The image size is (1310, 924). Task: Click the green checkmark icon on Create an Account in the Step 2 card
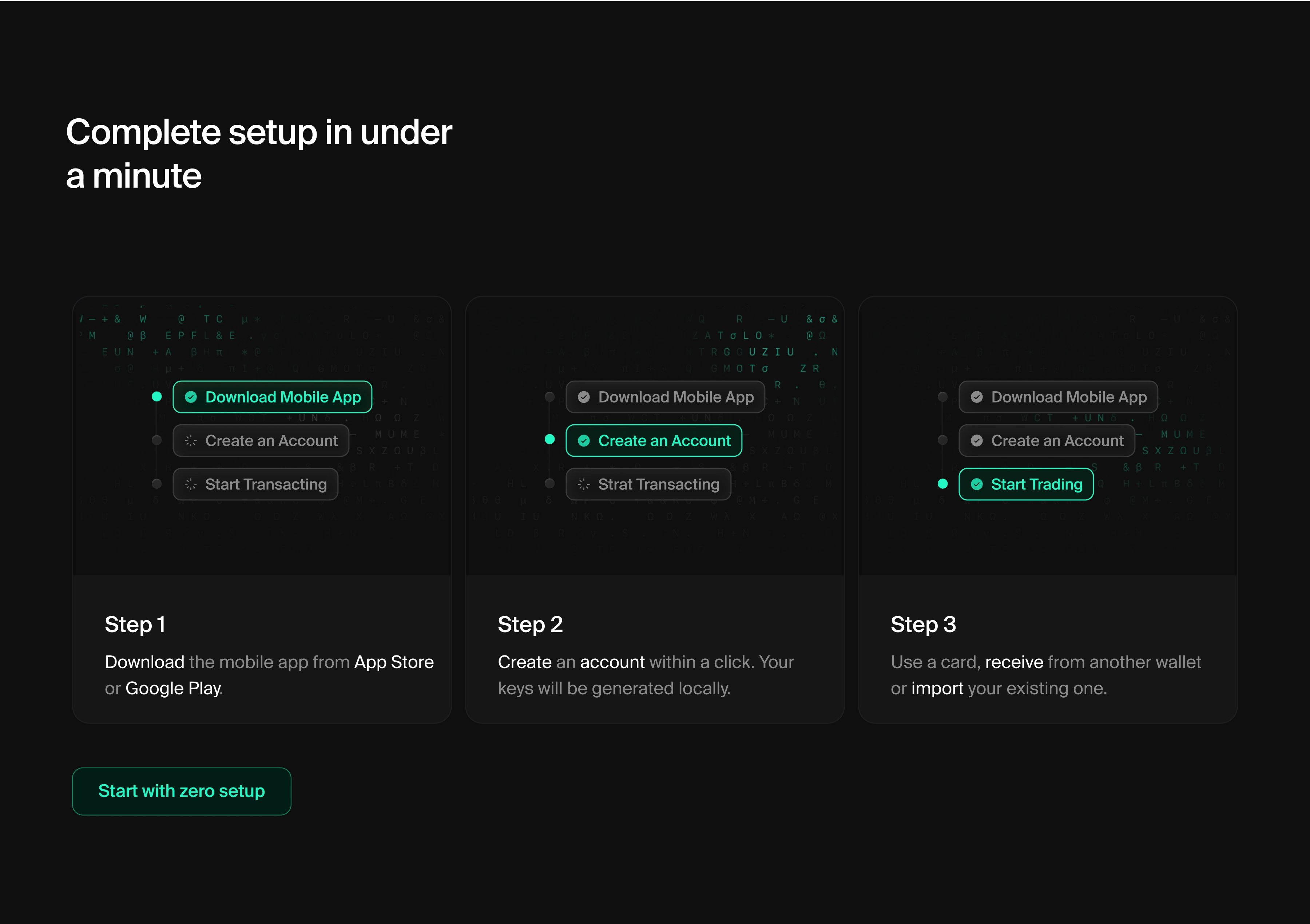584,441
